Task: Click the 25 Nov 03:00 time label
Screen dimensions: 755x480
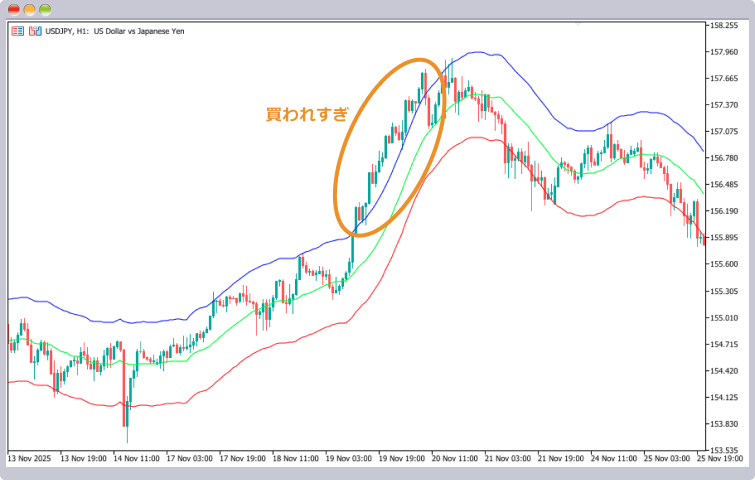Action: (667, 458)
